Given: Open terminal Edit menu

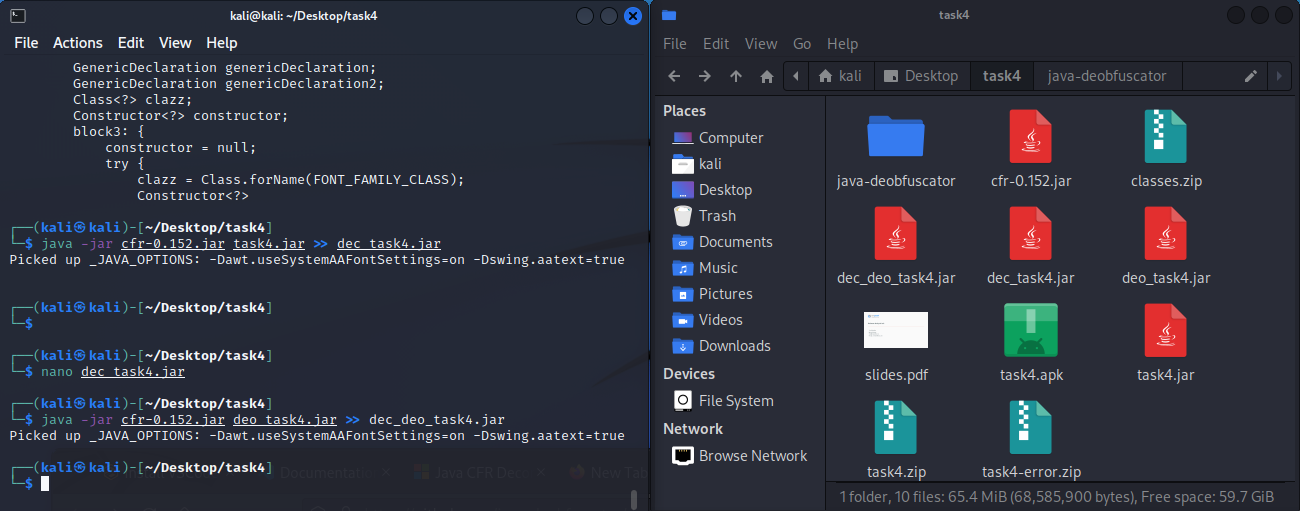Looking at the screenshot, I should click(131, 43).
